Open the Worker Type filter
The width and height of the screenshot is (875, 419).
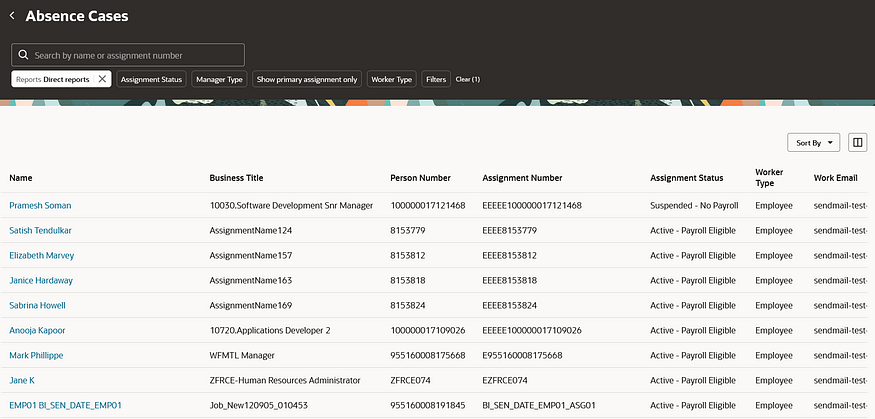[x=391, y=79]
